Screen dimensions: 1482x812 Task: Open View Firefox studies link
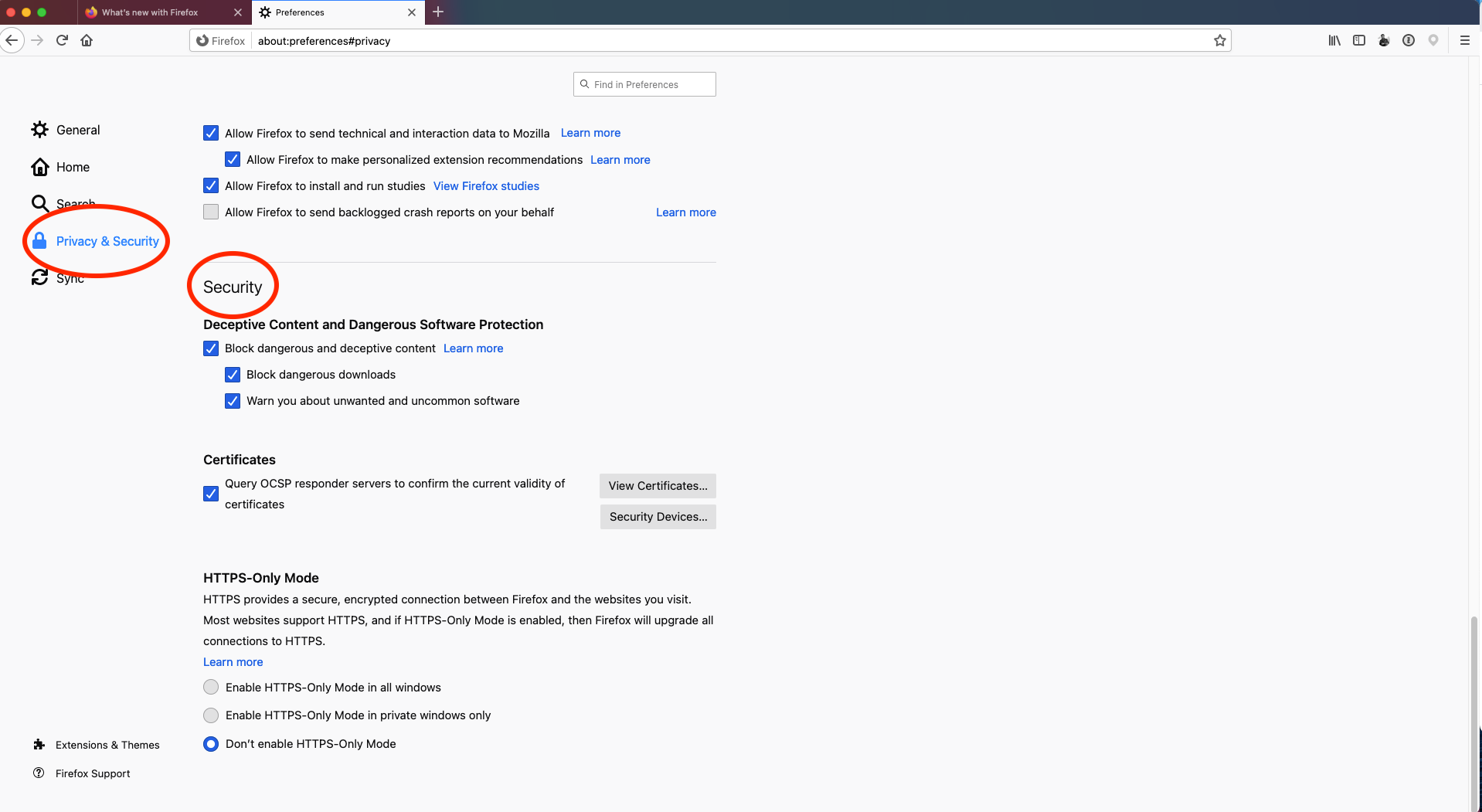486,186
